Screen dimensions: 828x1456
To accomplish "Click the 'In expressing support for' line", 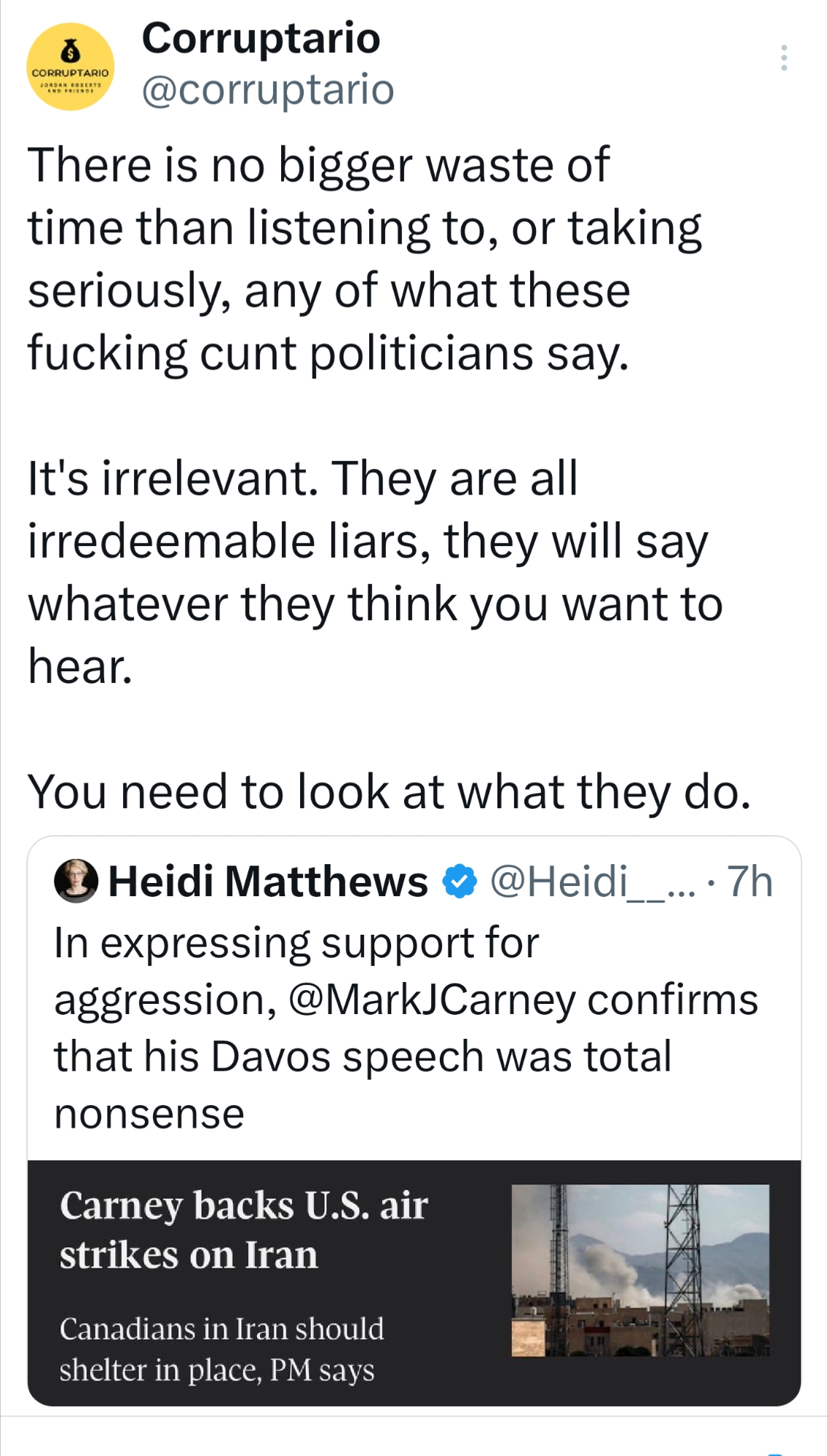I will (296, 943).
